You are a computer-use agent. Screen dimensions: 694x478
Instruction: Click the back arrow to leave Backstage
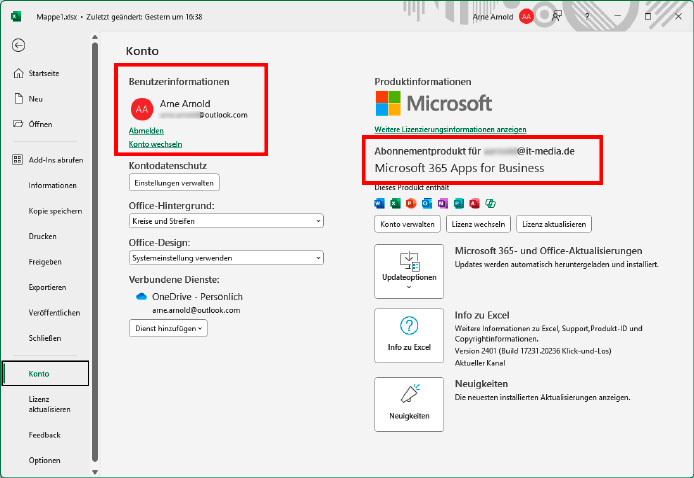coord(19,45)
